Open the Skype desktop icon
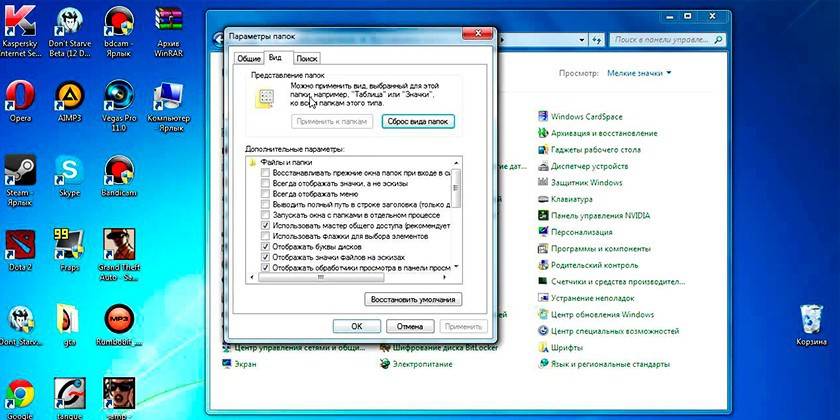This screenshot has height=420, width=840. point(68,172)
